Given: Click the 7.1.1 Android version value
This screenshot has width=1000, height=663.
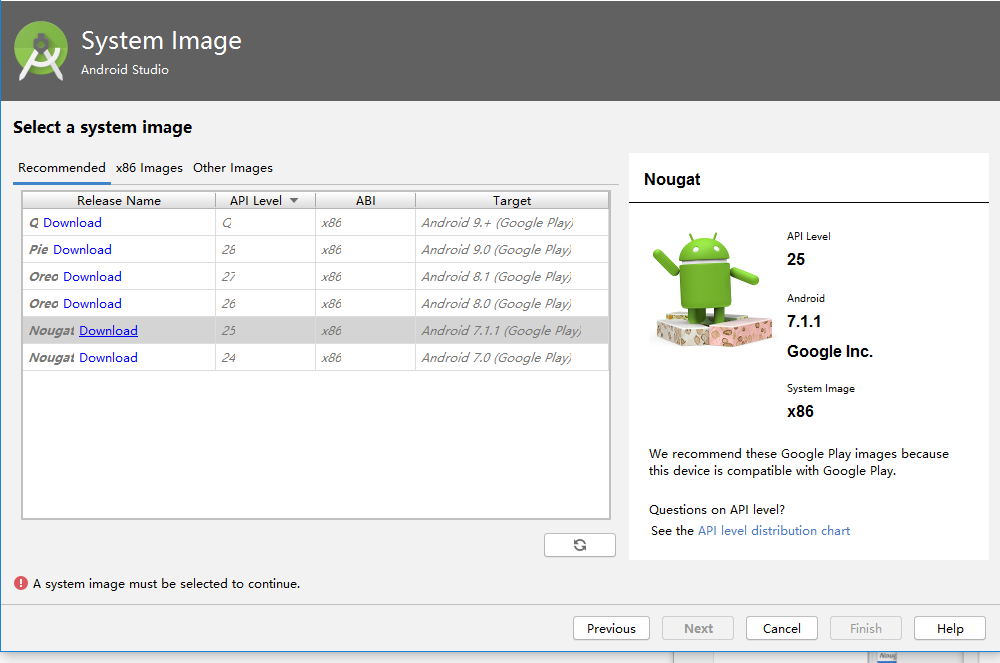Looking at the screenshot, I should [804, 321].
